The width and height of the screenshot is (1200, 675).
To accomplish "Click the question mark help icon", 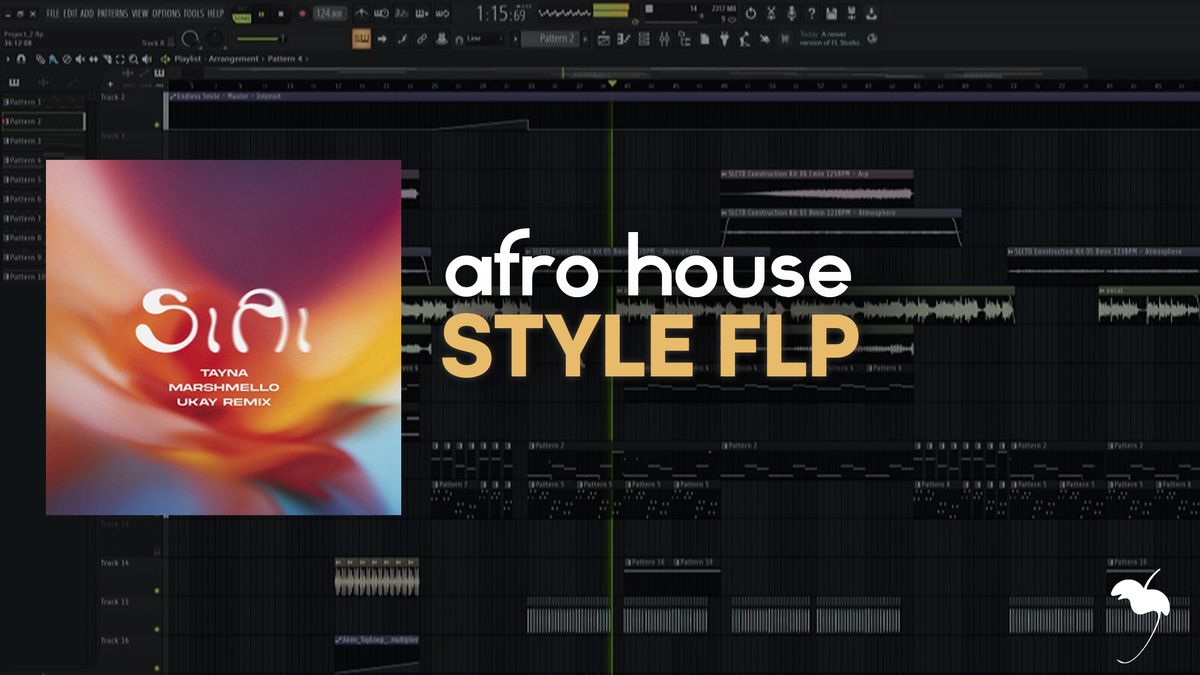I will (811, 13).
